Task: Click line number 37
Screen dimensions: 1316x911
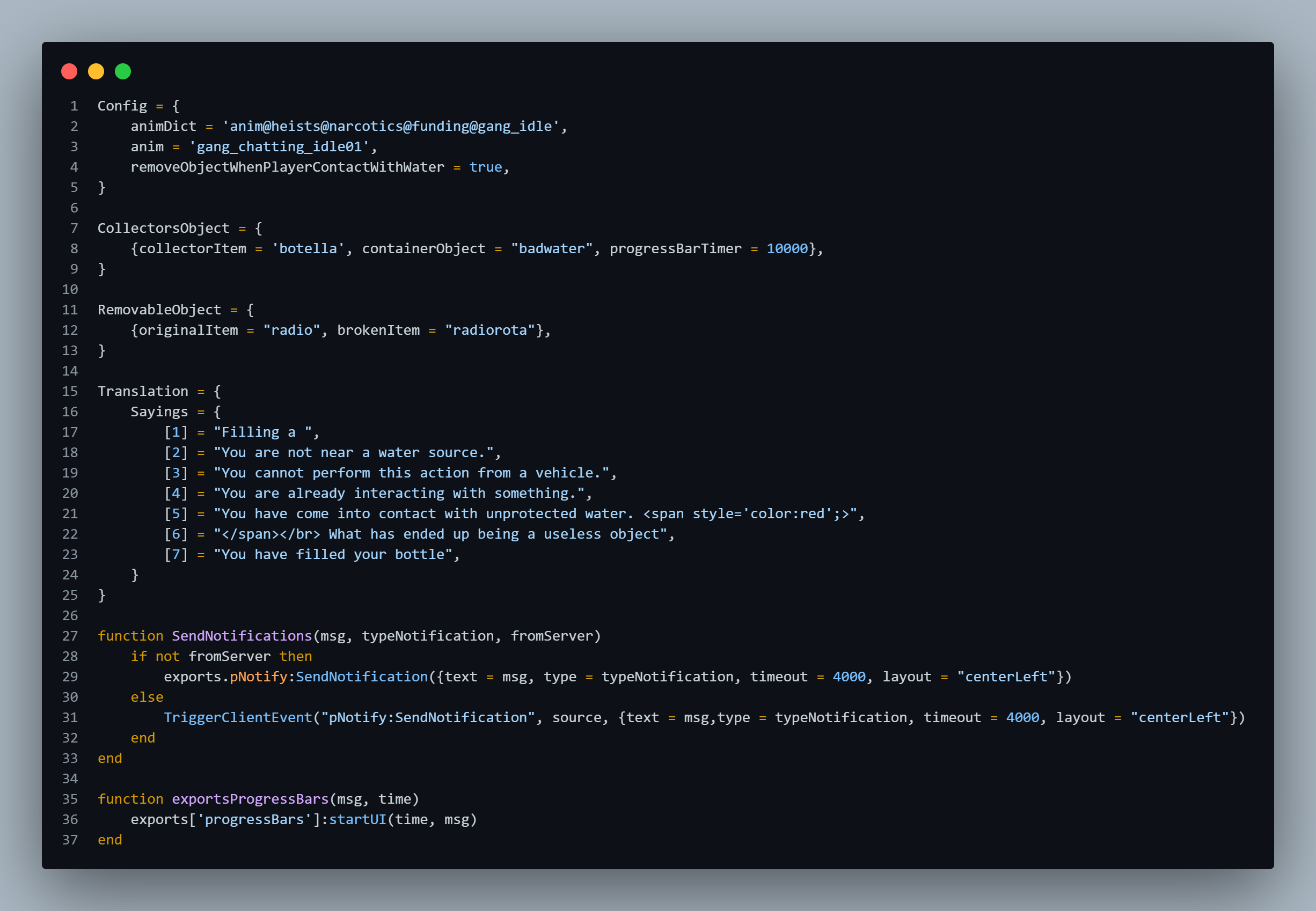Action: click(x=70, y=840)
